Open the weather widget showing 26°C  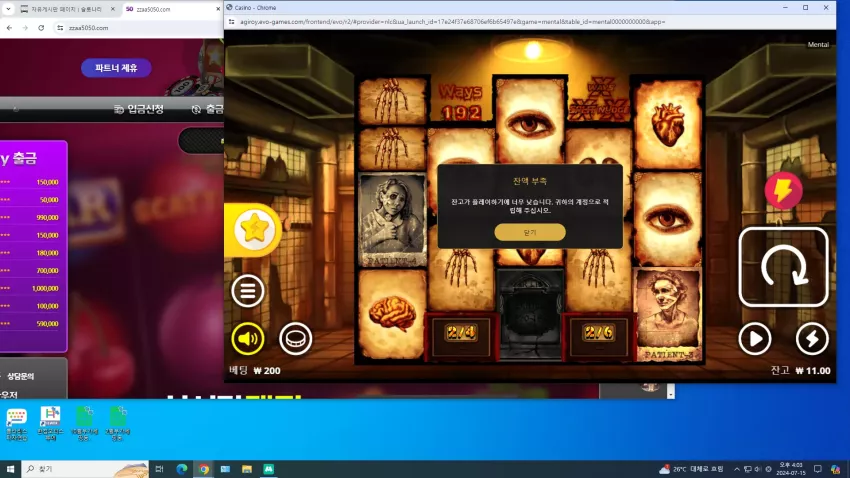pos(691,469)
